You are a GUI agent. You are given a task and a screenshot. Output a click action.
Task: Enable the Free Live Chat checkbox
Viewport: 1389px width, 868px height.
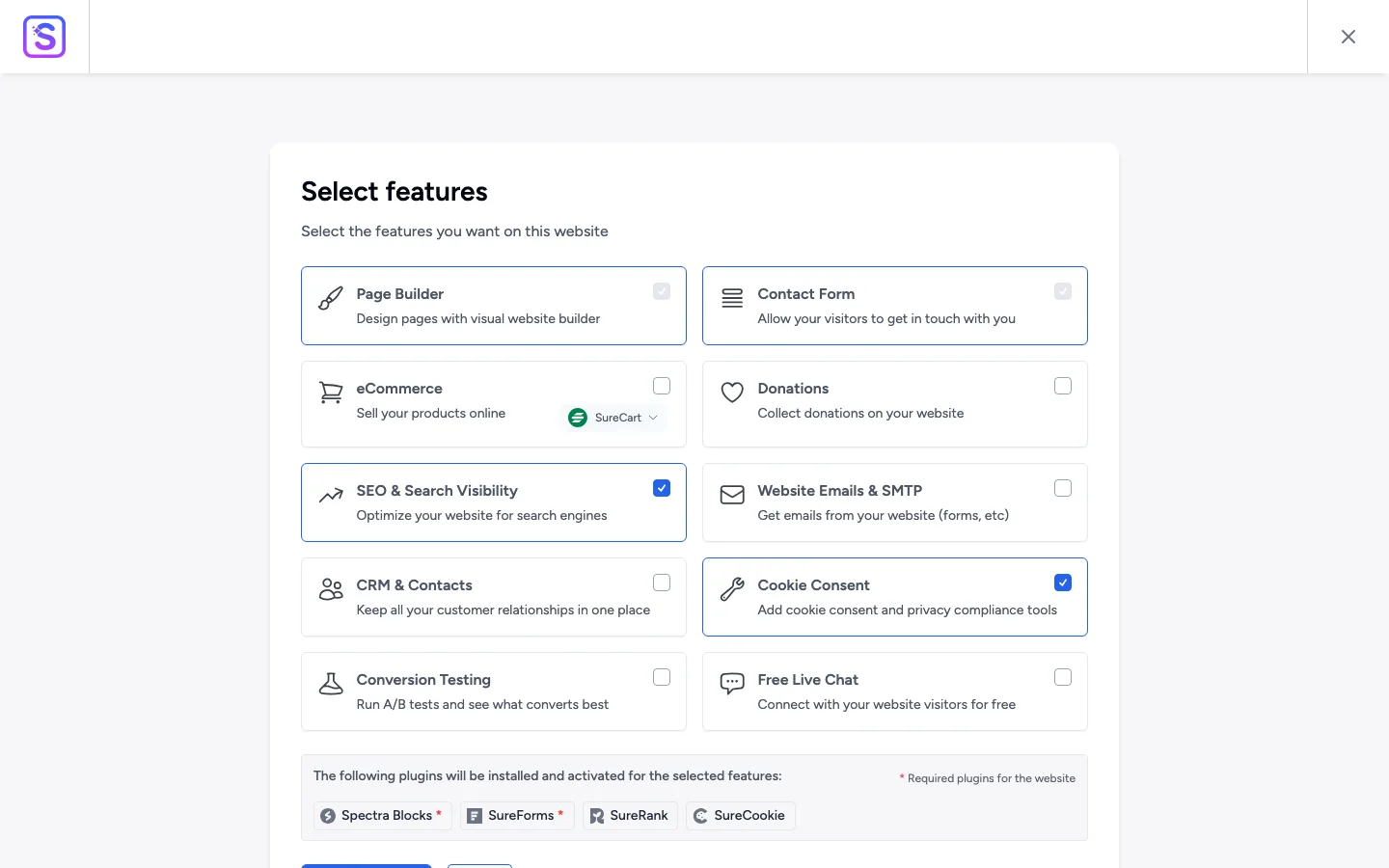tap(1063, 677)
